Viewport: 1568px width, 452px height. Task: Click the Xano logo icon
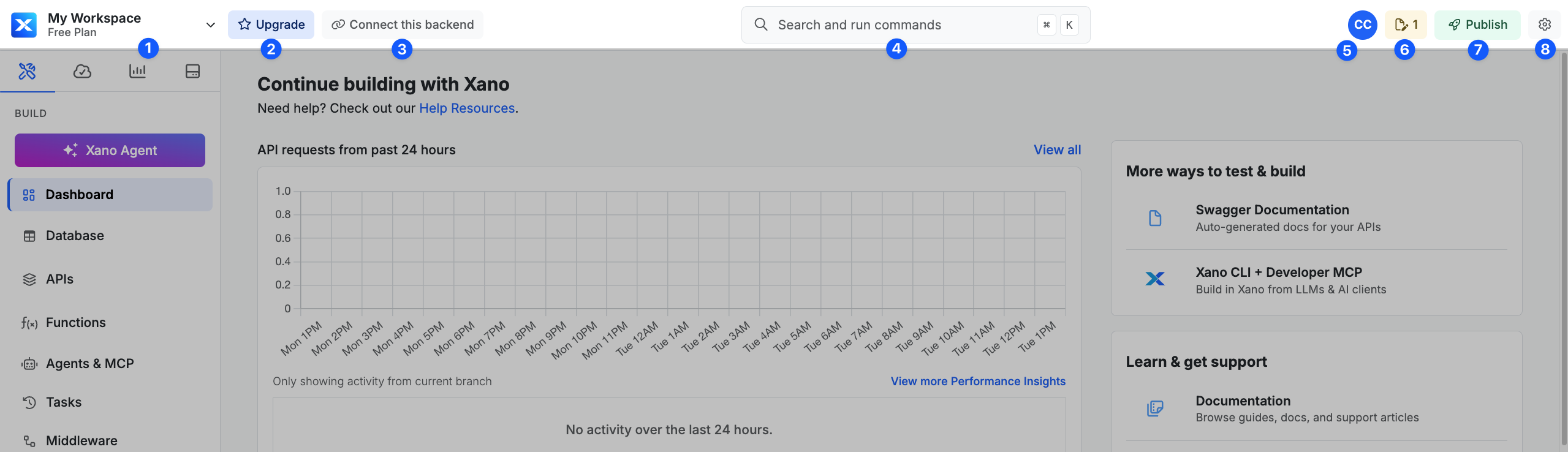24,24
